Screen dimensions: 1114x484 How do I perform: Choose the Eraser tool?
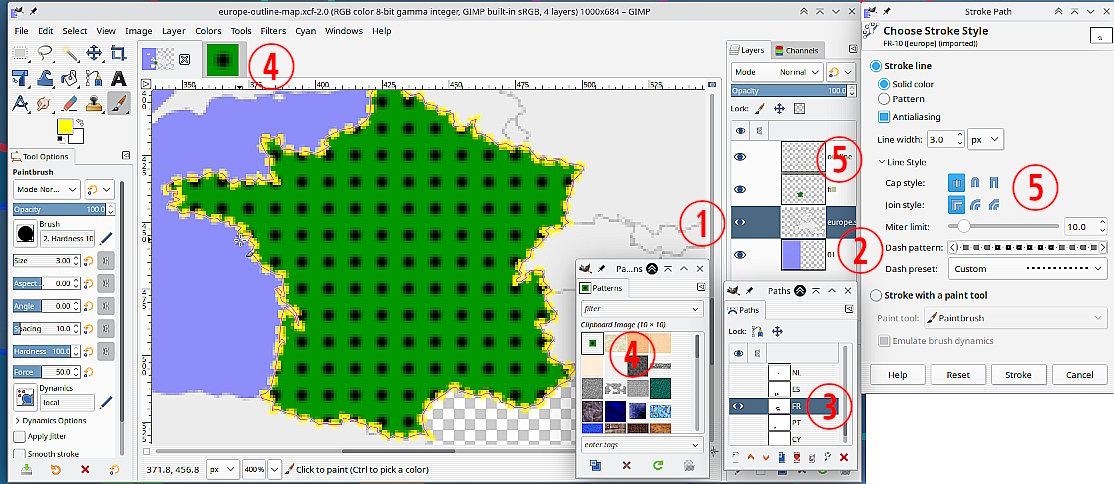[69, 103]
